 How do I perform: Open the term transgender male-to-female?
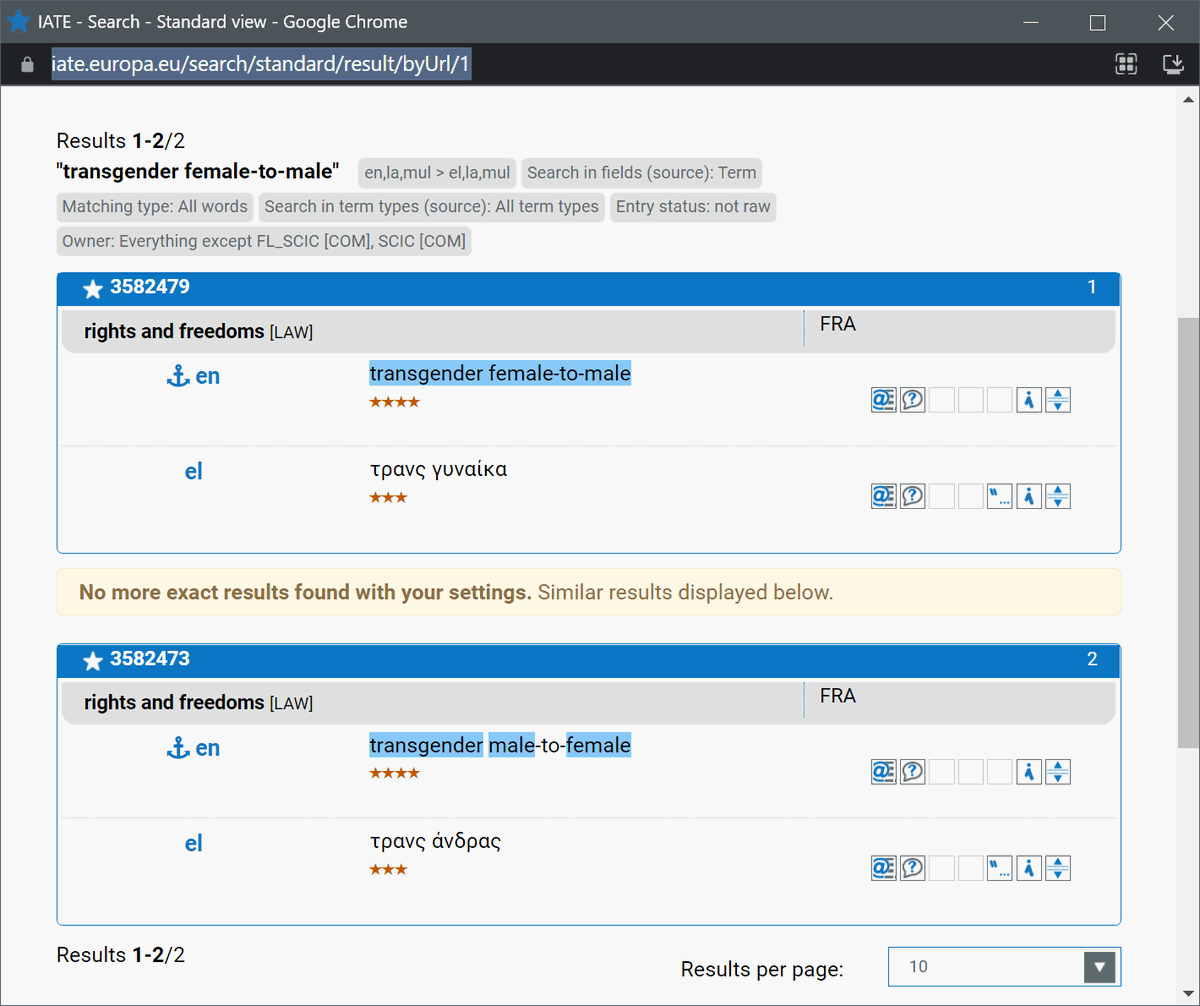point(500,745)
